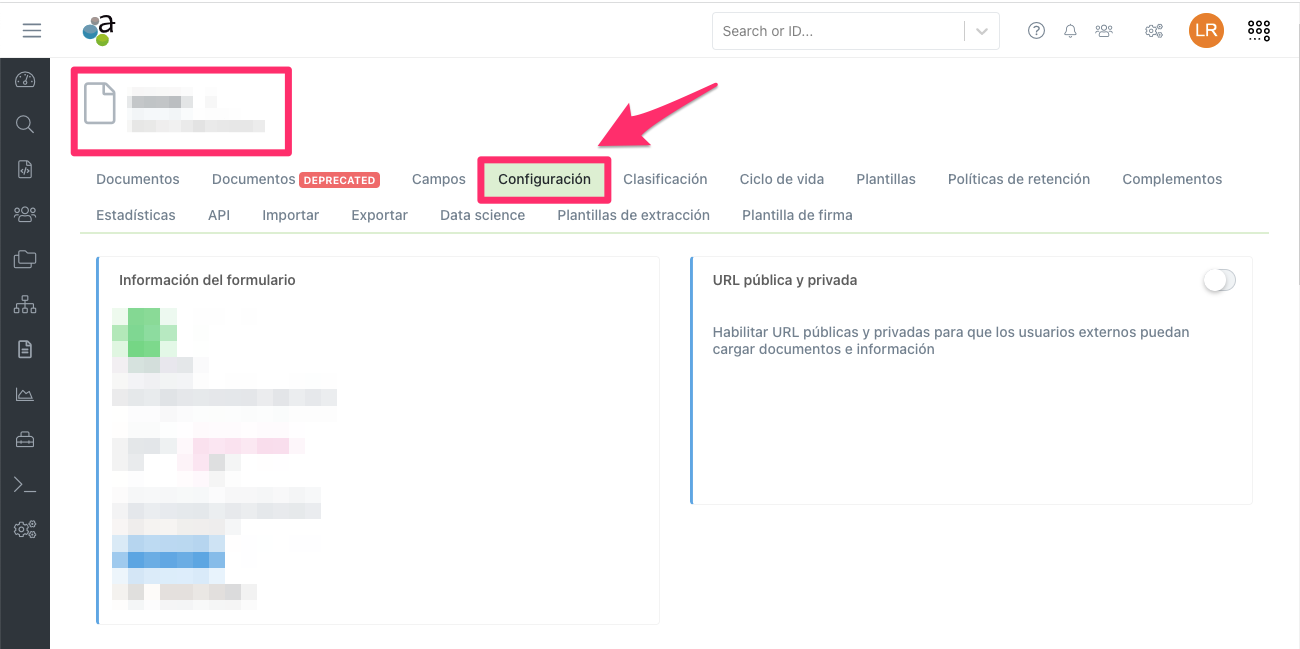Image resolution: width=1300 pixels, height=649 pixels.
Task: Open the users group icon in sidebar
Action: 24,214
